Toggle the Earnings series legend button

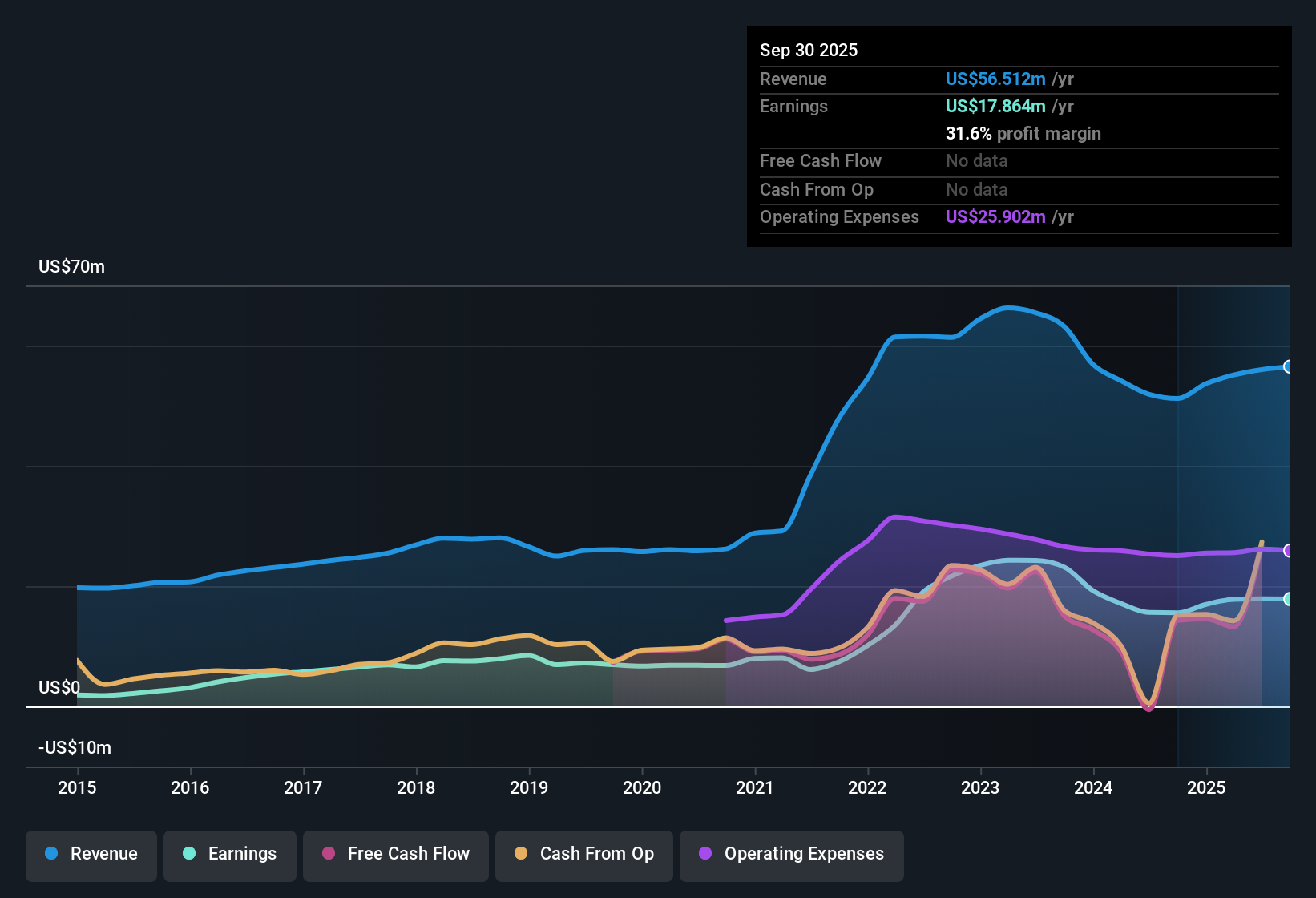pos(230,854)
